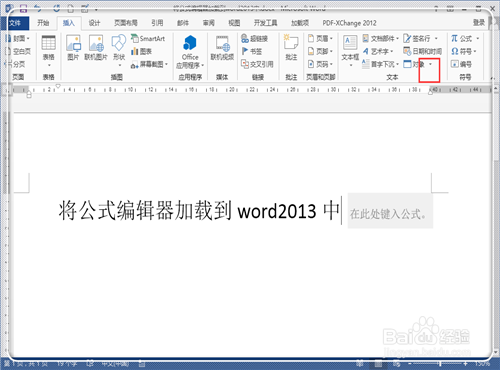
Task: Open the 开发工具 Developer tab
Action: click(265, 23)
